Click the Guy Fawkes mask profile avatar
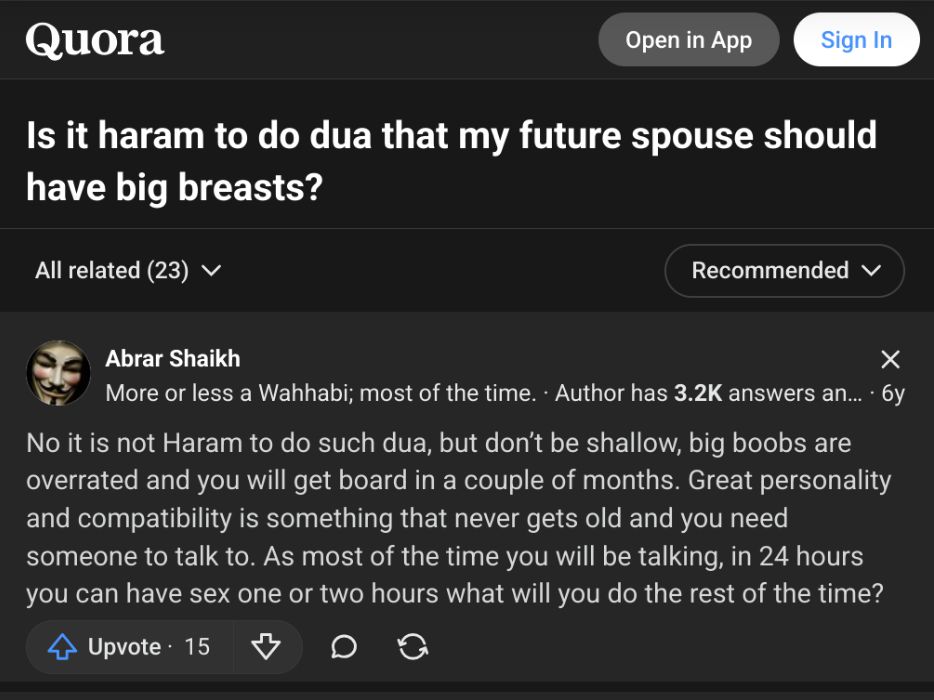Viewport: 934px width, 700px height. coord(58,373)
